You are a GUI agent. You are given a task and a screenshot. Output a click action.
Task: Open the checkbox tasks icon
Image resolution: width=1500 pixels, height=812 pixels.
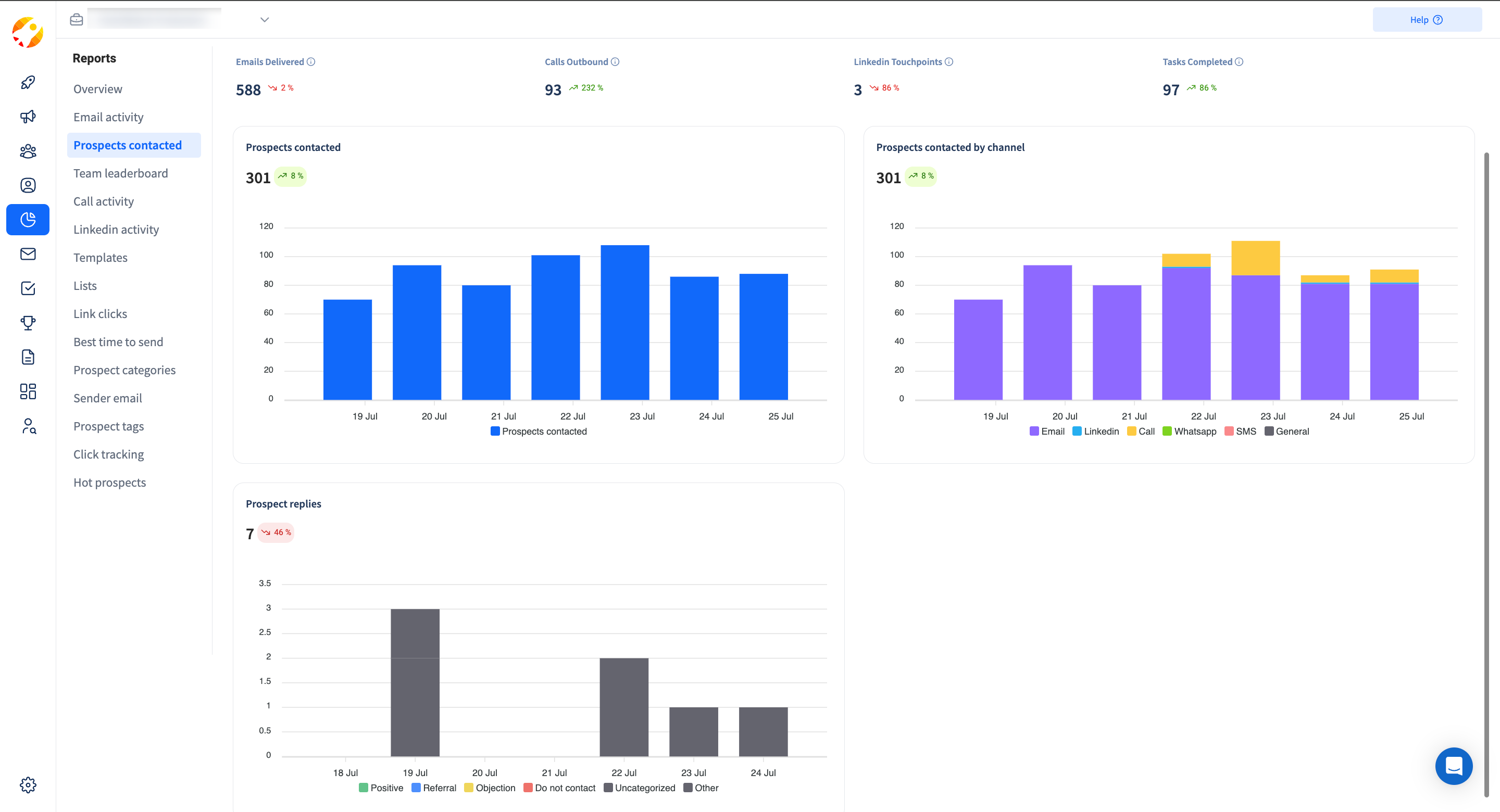click(28, 288)
